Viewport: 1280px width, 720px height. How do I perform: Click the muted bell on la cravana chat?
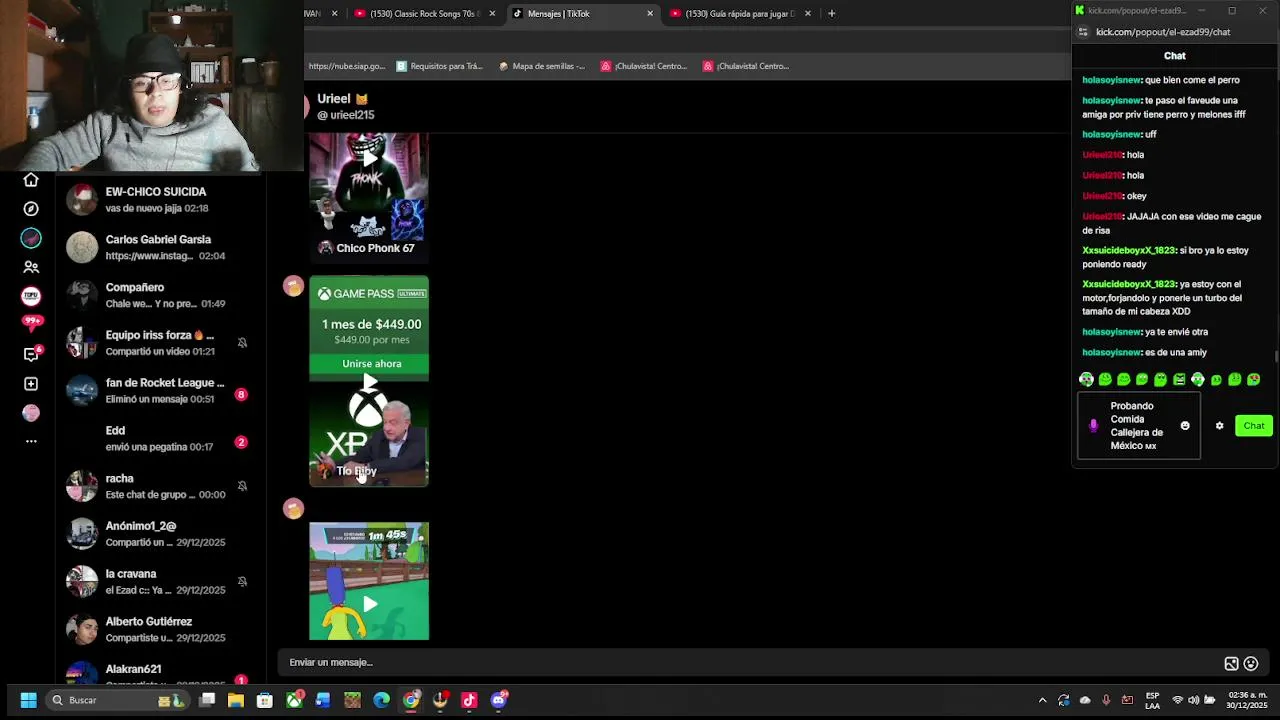coord(242,582)
